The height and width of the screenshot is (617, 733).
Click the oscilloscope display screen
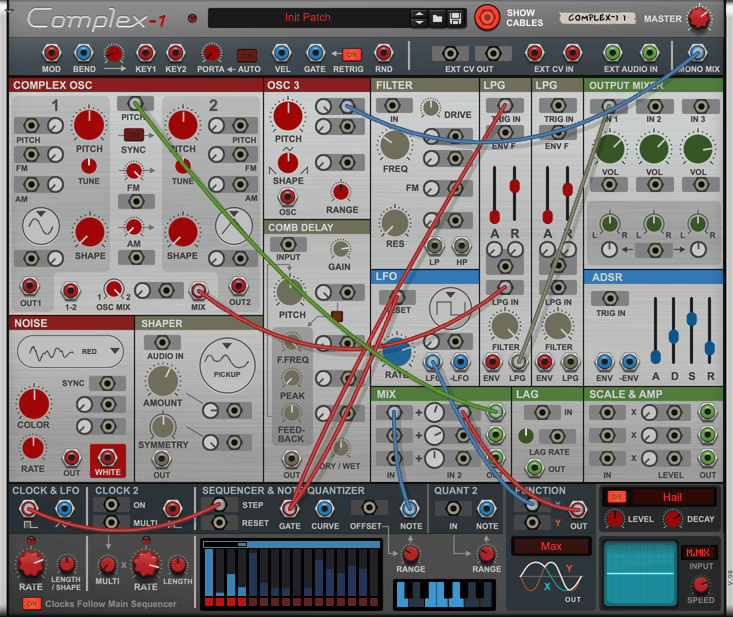coord(640,574)
